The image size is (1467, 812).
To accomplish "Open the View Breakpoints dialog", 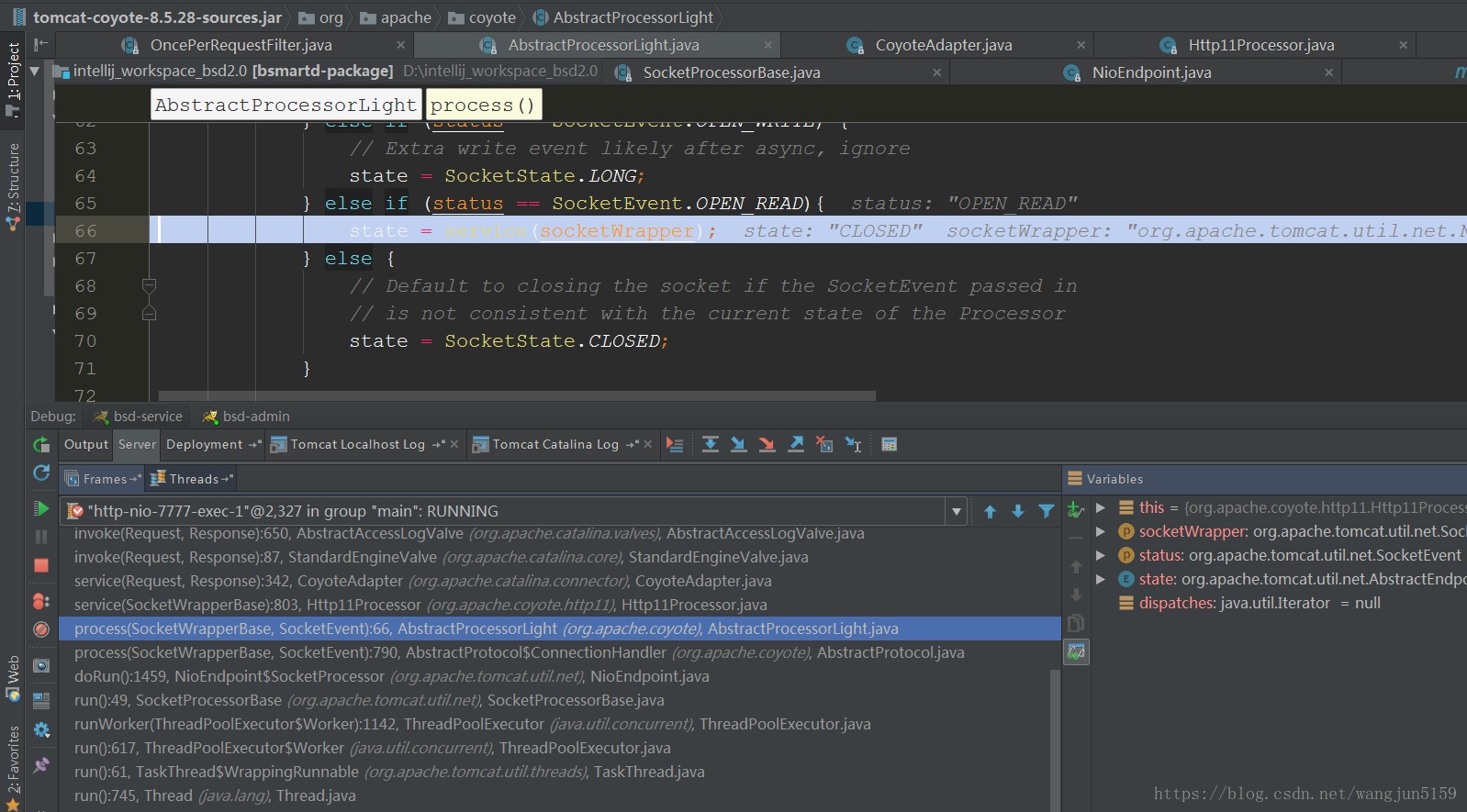I will coord(41,601).
